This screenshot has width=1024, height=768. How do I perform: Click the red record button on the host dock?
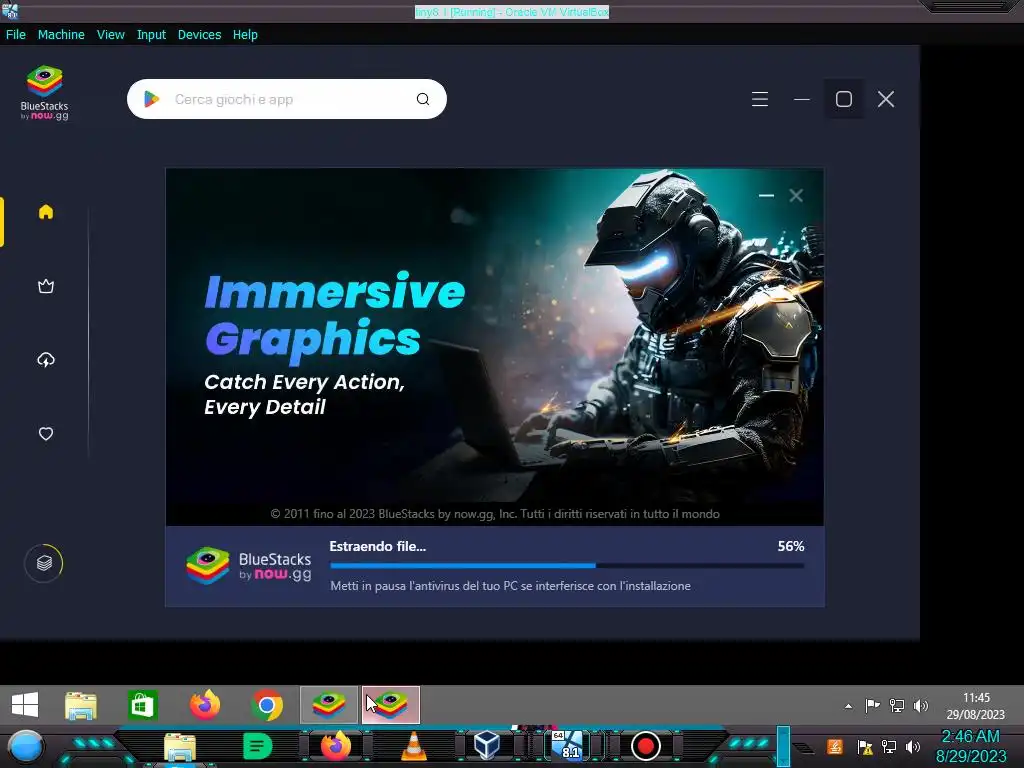click(645, 746)
